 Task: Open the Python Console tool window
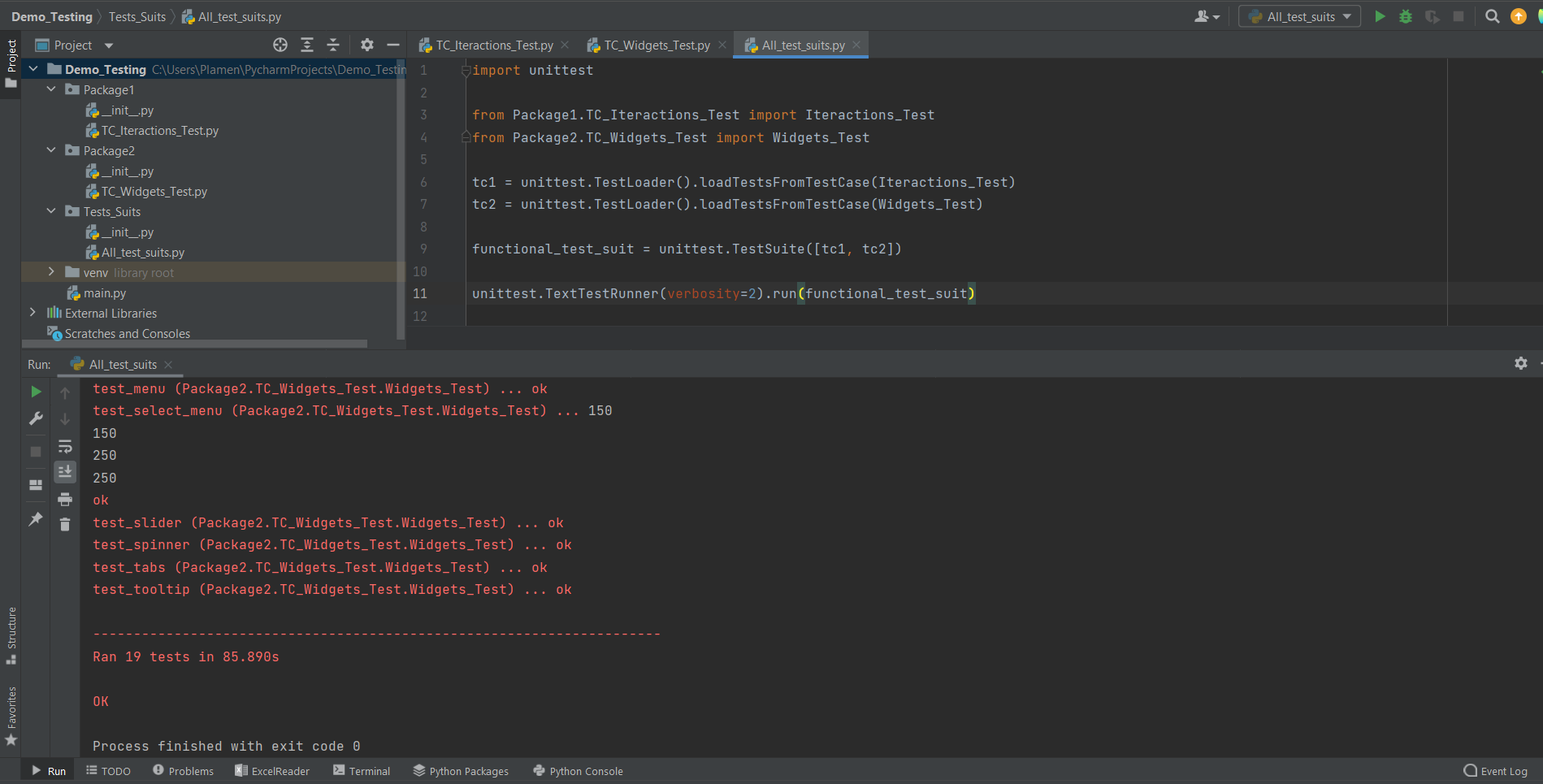pos(578,770)
